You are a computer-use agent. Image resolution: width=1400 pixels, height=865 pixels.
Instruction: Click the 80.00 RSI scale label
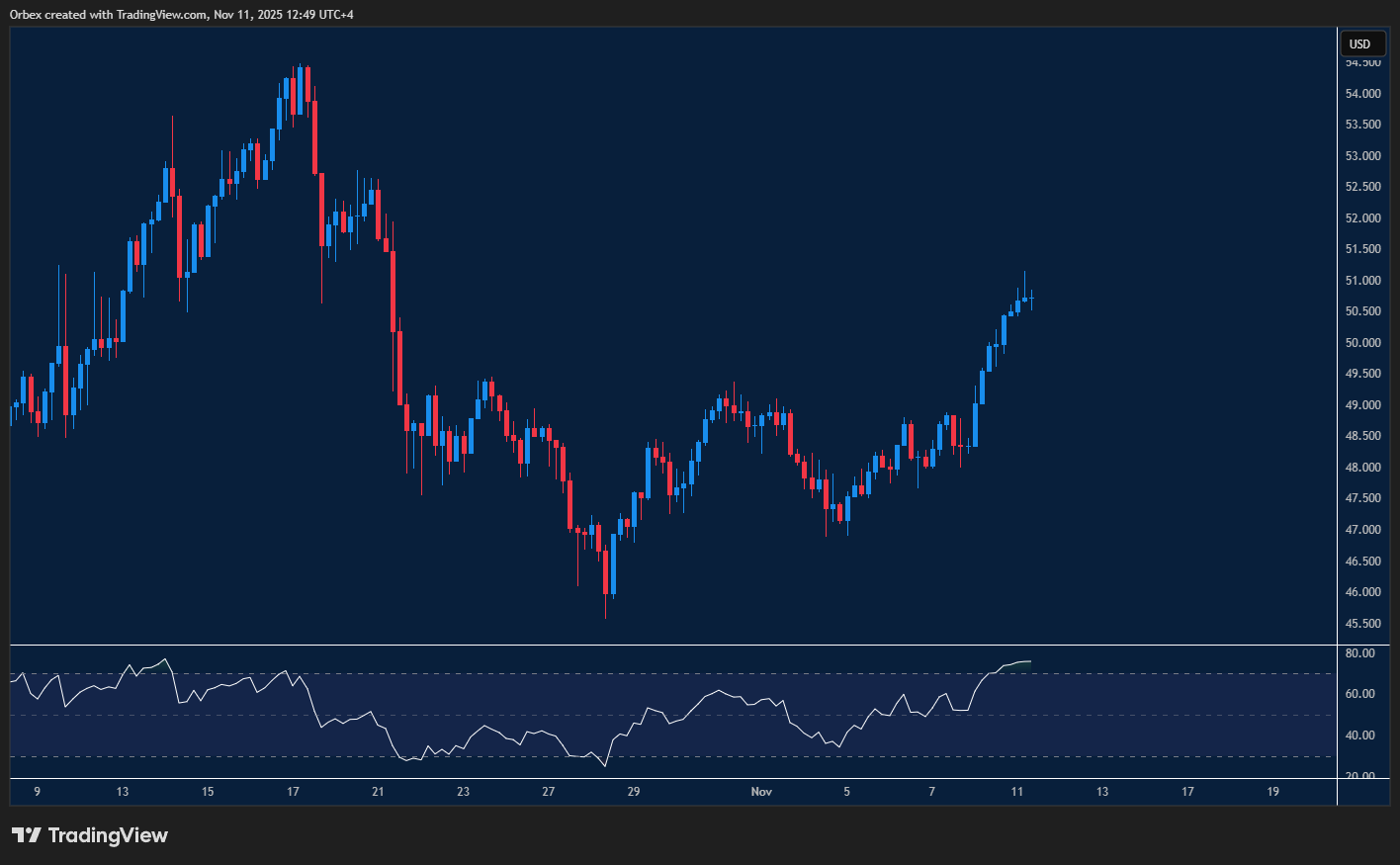point(1359,653)
